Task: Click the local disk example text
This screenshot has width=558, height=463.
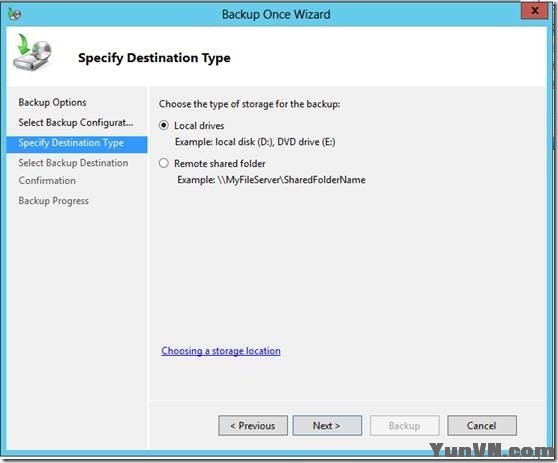Action: point(255,142)
